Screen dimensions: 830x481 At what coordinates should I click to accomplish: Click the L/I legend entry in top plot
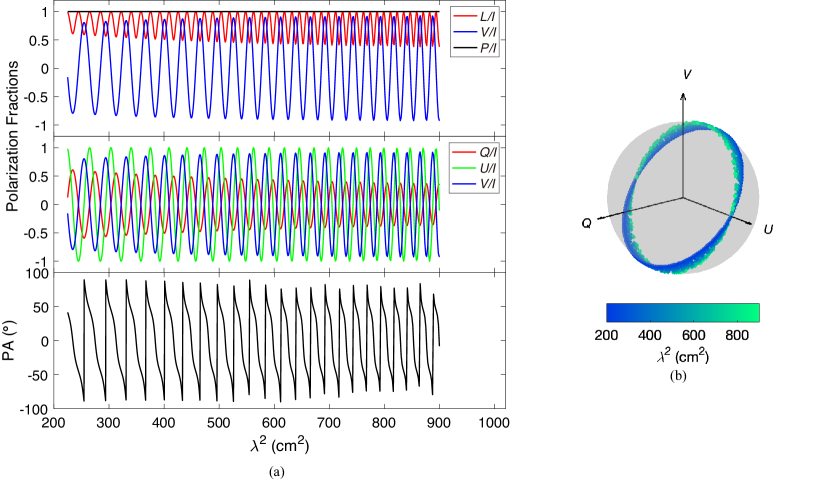point(475,16)
